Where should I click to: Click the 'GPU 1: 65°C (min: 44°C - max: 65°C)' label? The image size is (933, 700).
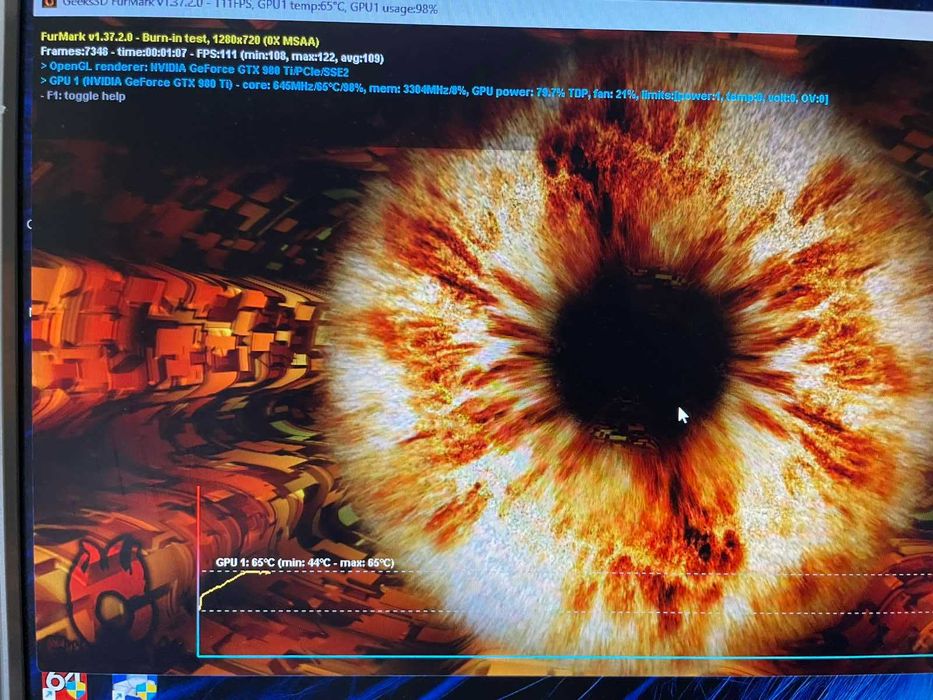305,562
